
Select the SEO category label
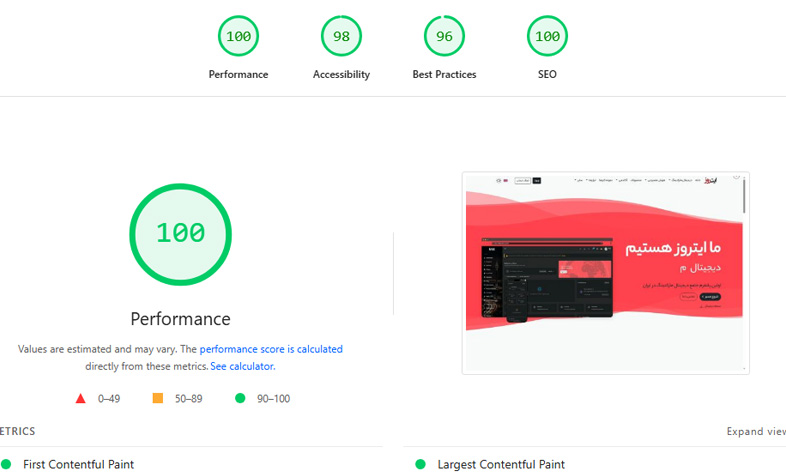point(547,74)
